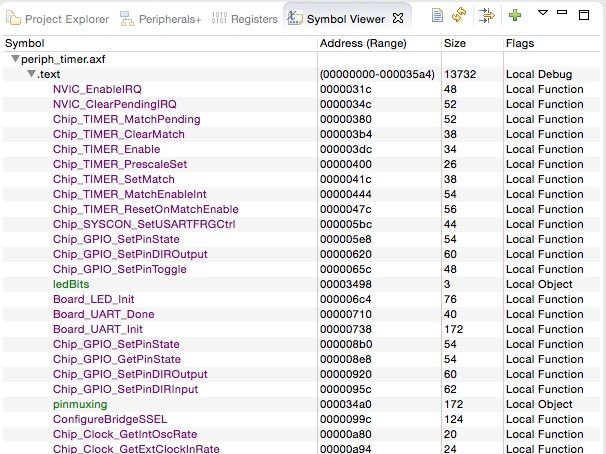Click the Local Debug flag cell
This screenshot has width=606, height=454.
[x=539, y=74]
